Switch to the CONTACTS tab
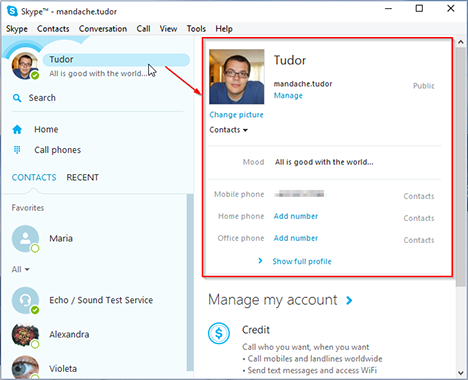468x380 pixels. coord(34,177)
